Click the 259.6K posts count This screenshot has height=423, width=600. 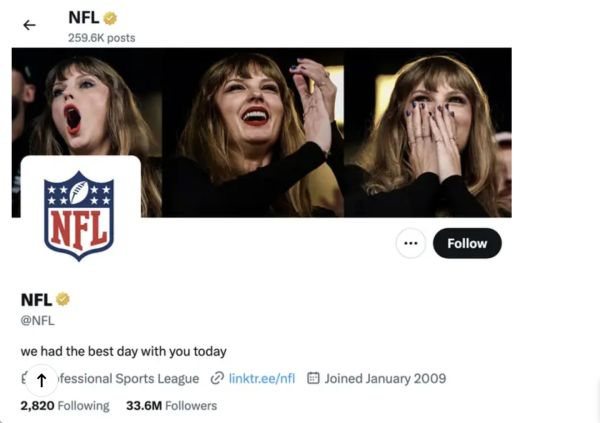pos(102,38)
